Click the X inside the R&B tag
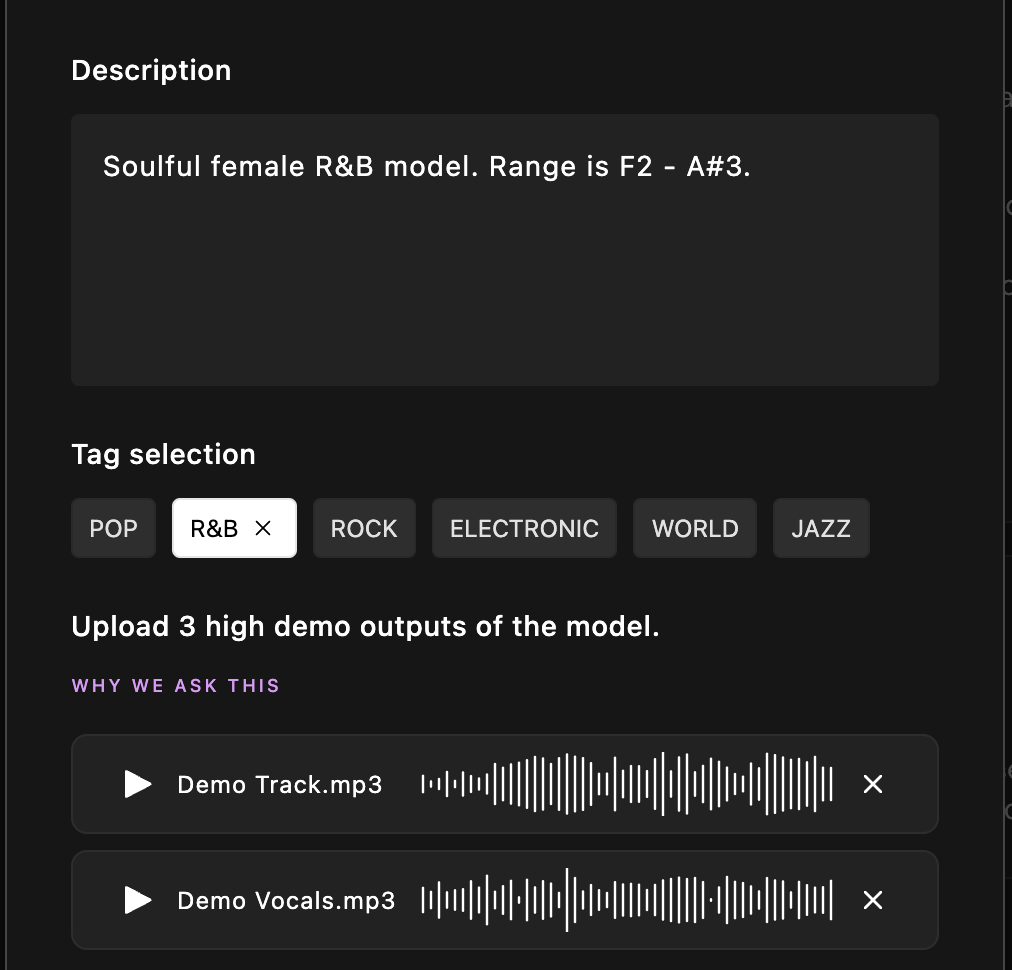Image resolution: width=1012 pixels, height=970 pixels. pos(264,529)
